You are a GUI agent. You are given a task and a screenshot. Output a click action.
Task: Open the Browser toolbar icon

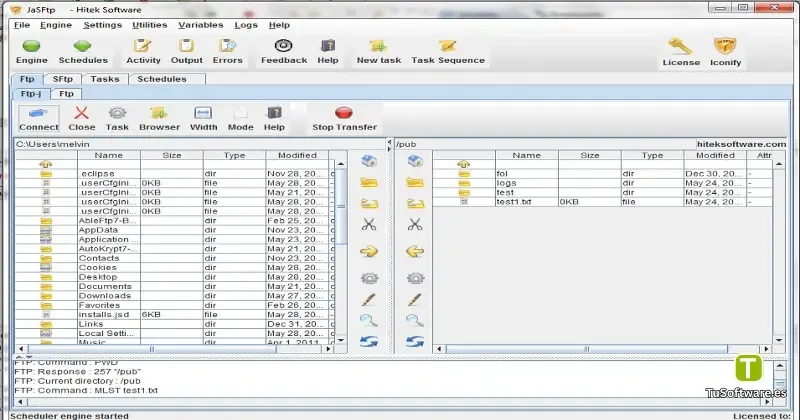pos(159,113)
